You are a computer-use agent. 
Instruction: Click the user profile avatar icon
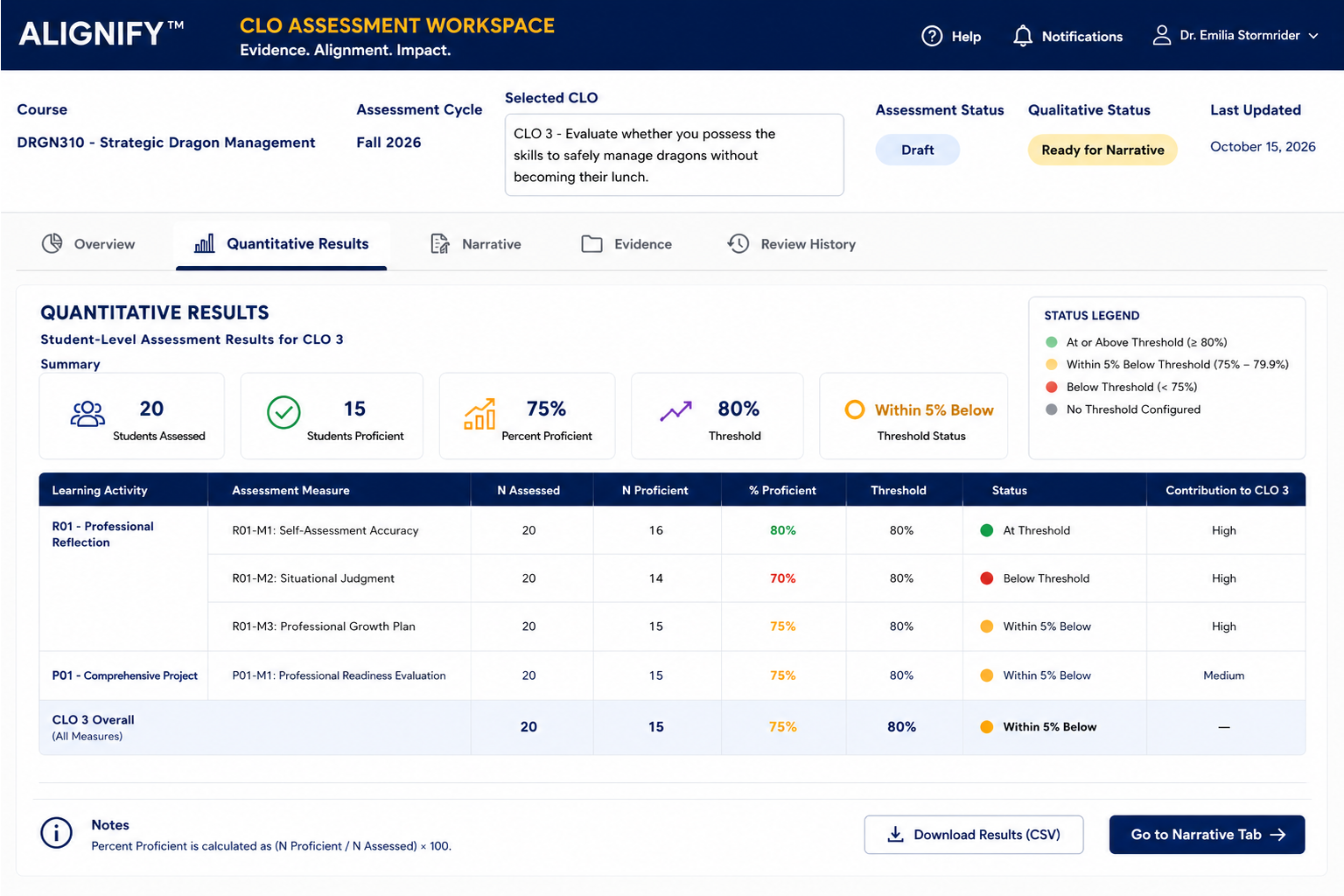tap(1161, 35)
